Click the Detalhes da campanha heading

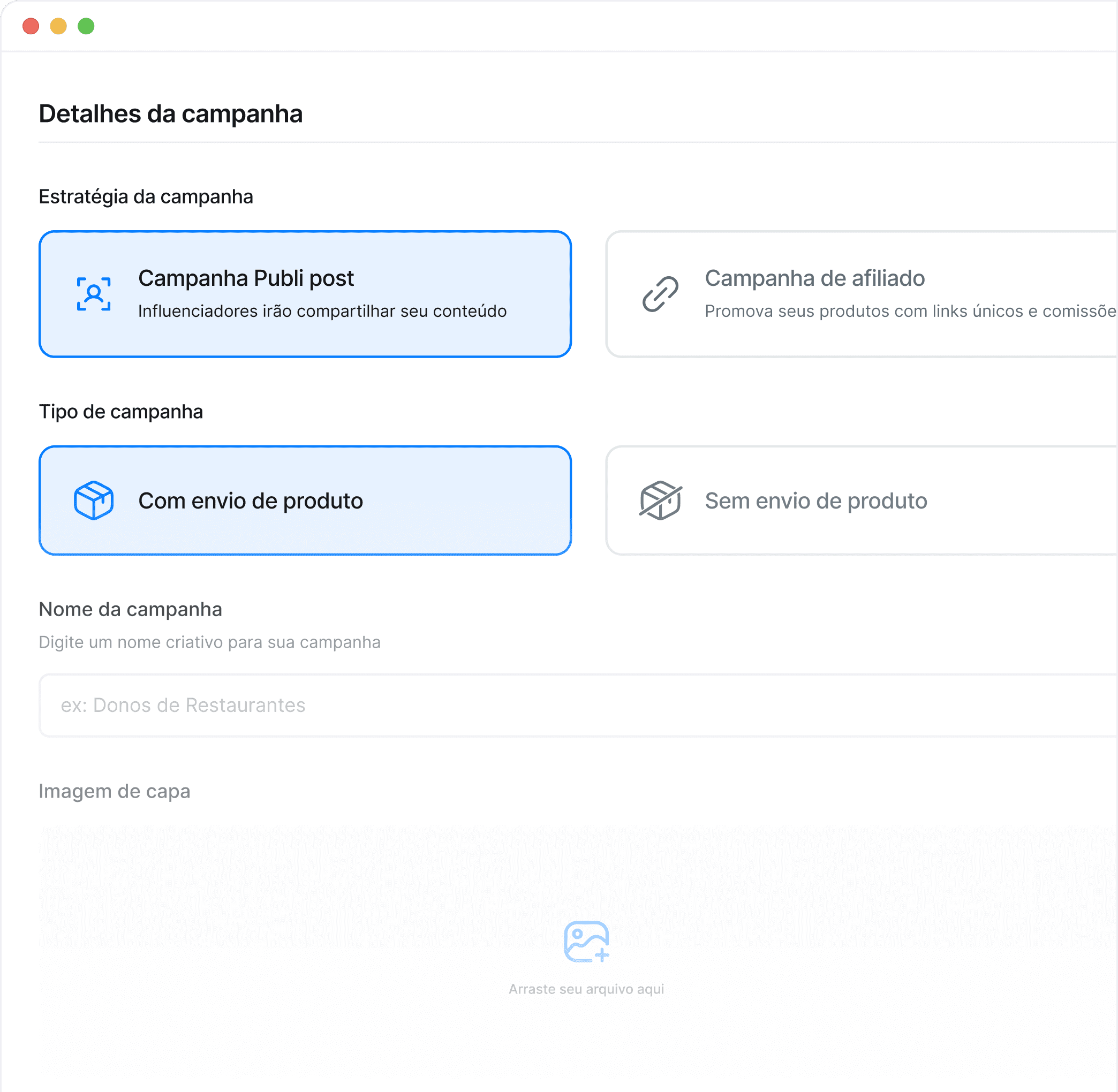coord(170,113)
